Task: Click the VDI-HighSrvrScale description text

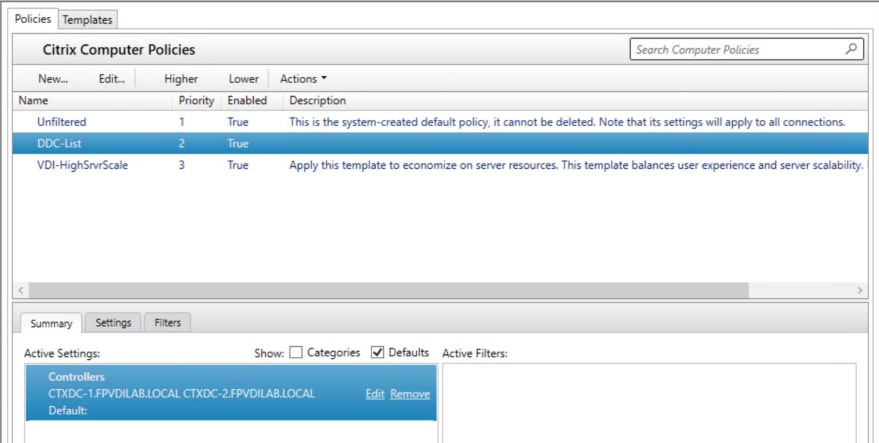Action: (576, 165)
